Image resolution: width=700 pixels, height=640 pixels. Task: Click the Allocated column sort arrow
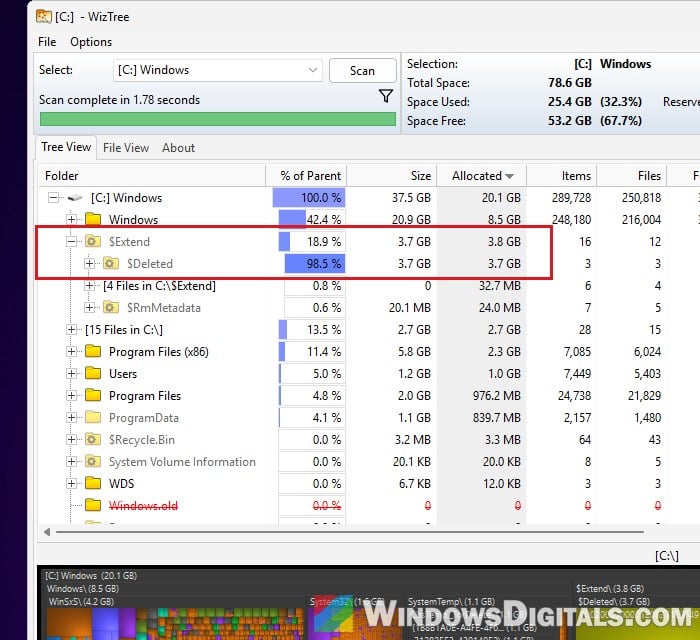(x=509, y=176)
